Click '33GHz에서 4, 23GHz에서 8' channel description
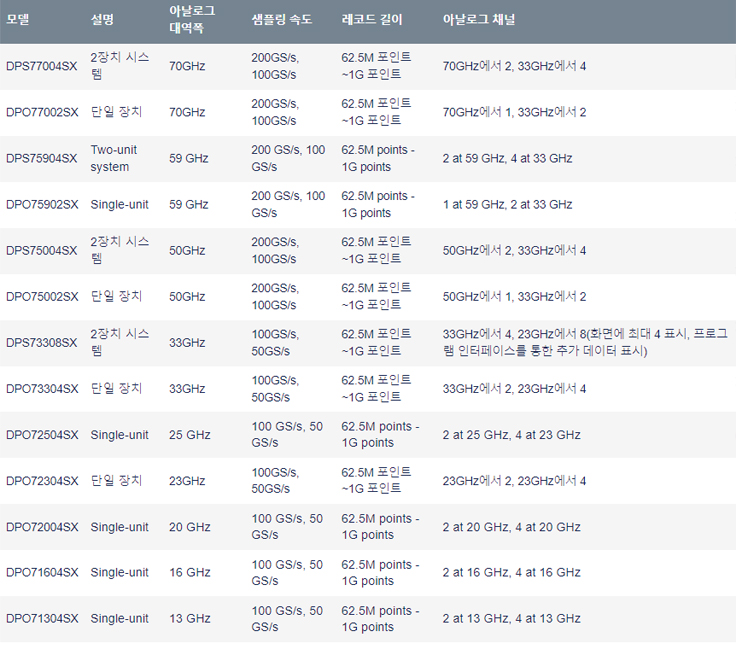Screen dimensions: 736x651 pos(585,342)
